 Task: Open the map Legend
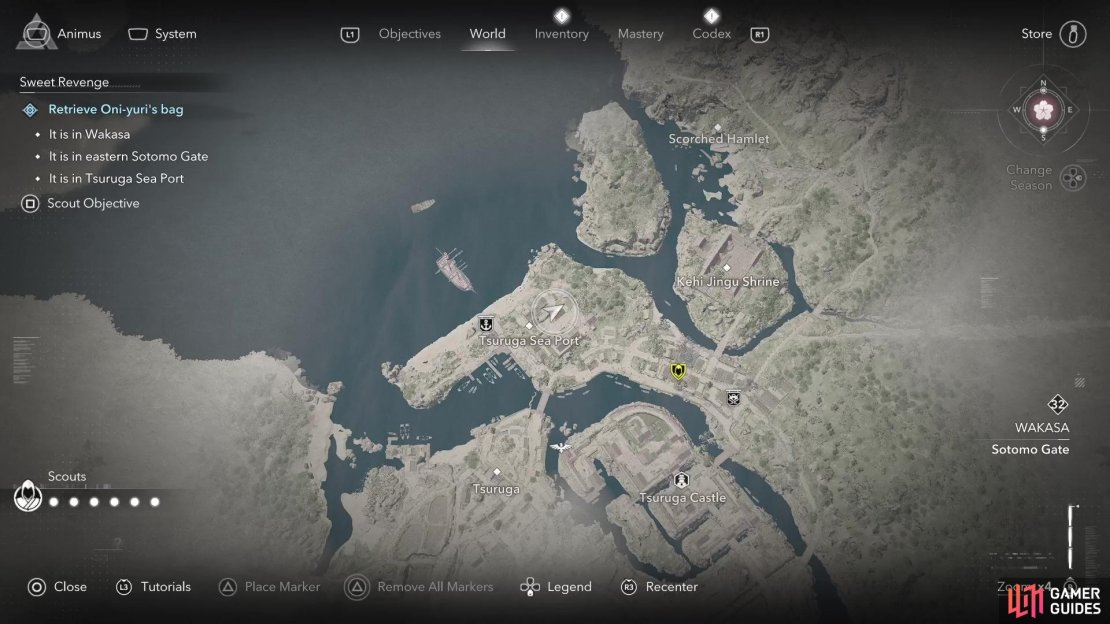click(556, 586)
